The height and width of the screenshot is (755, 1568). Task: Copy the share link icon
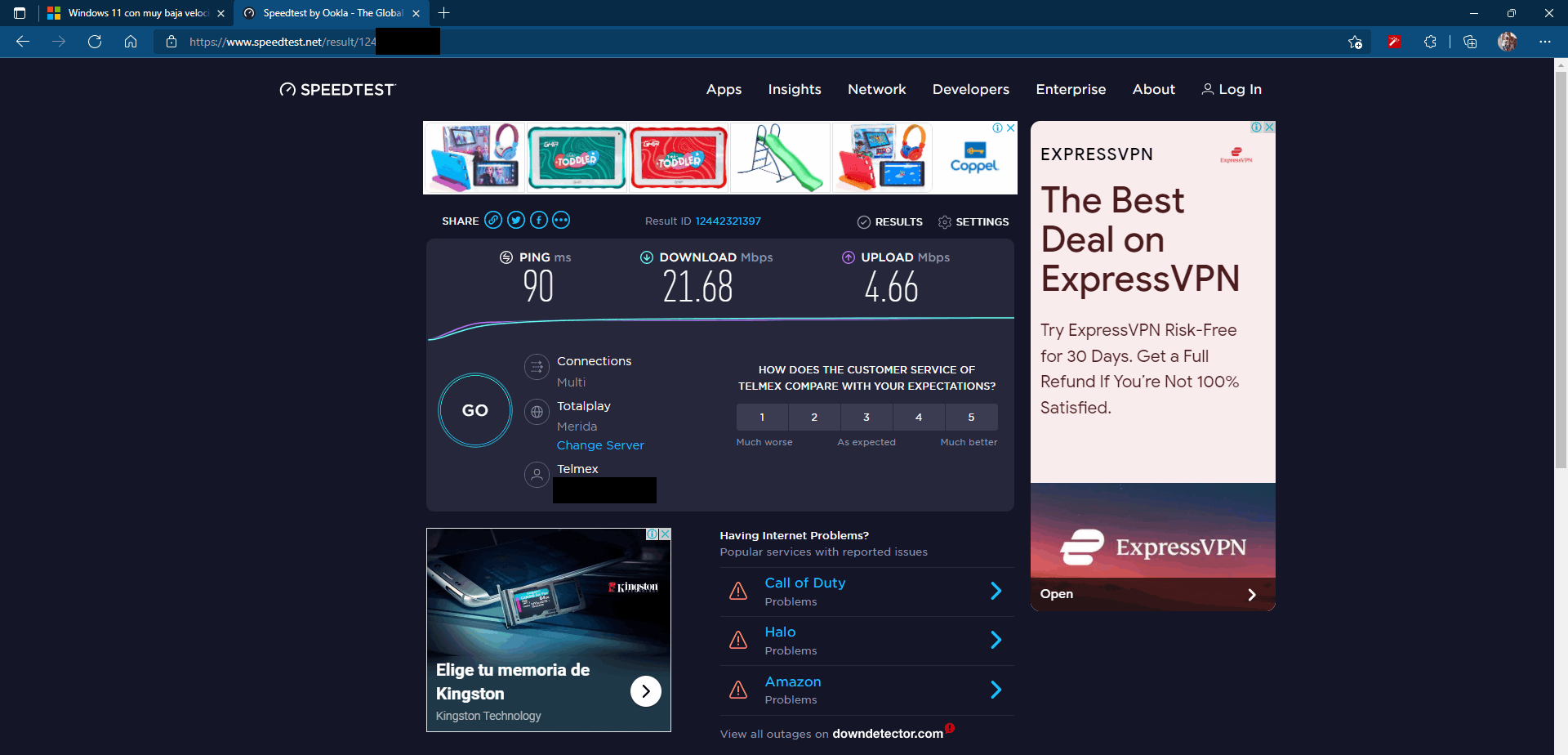pyautogui.click(x=493, y=220)
